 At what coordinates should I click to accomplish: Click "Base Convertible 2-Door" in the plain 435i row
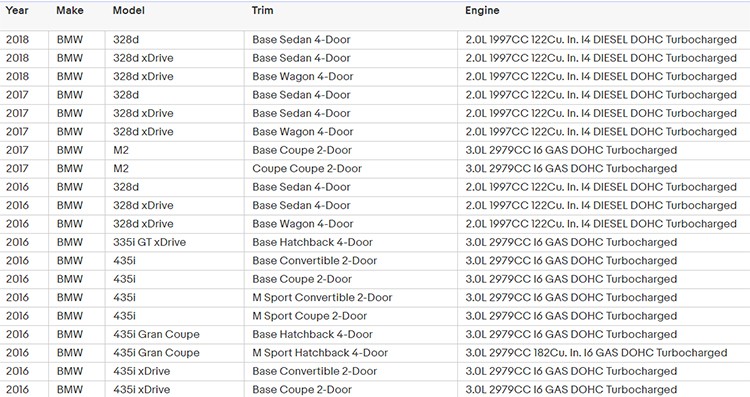(315, 261)
